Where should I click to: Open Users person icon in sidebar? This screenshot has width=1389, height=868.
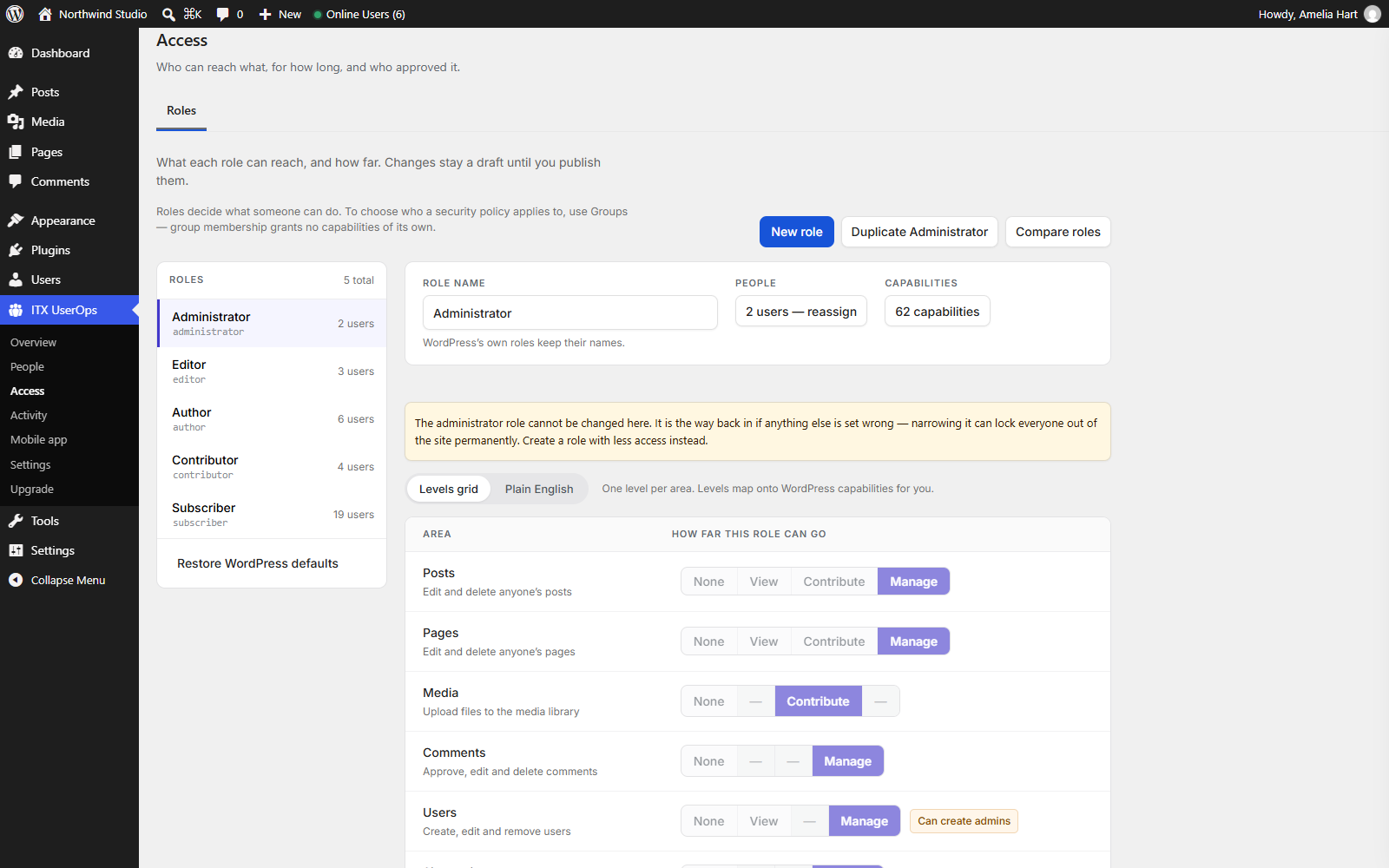[16, 279]
